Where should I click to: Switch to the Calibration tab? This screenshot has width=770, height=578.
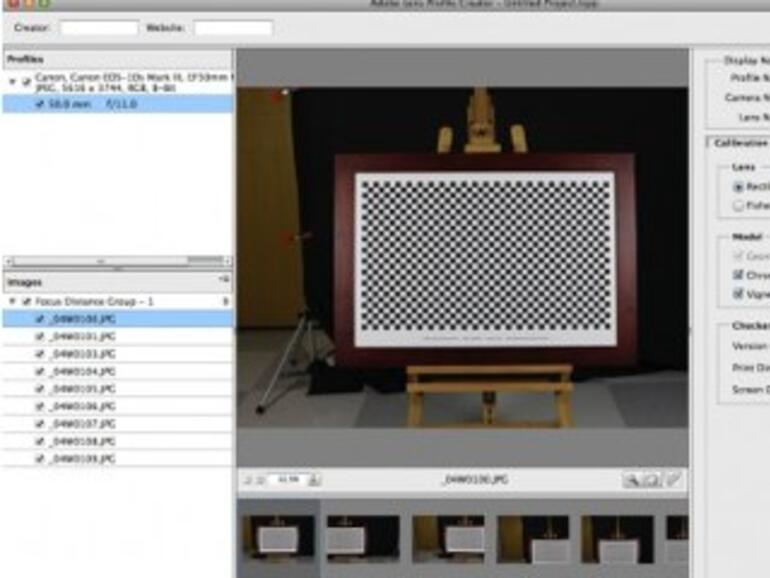(x=741, y=143)
